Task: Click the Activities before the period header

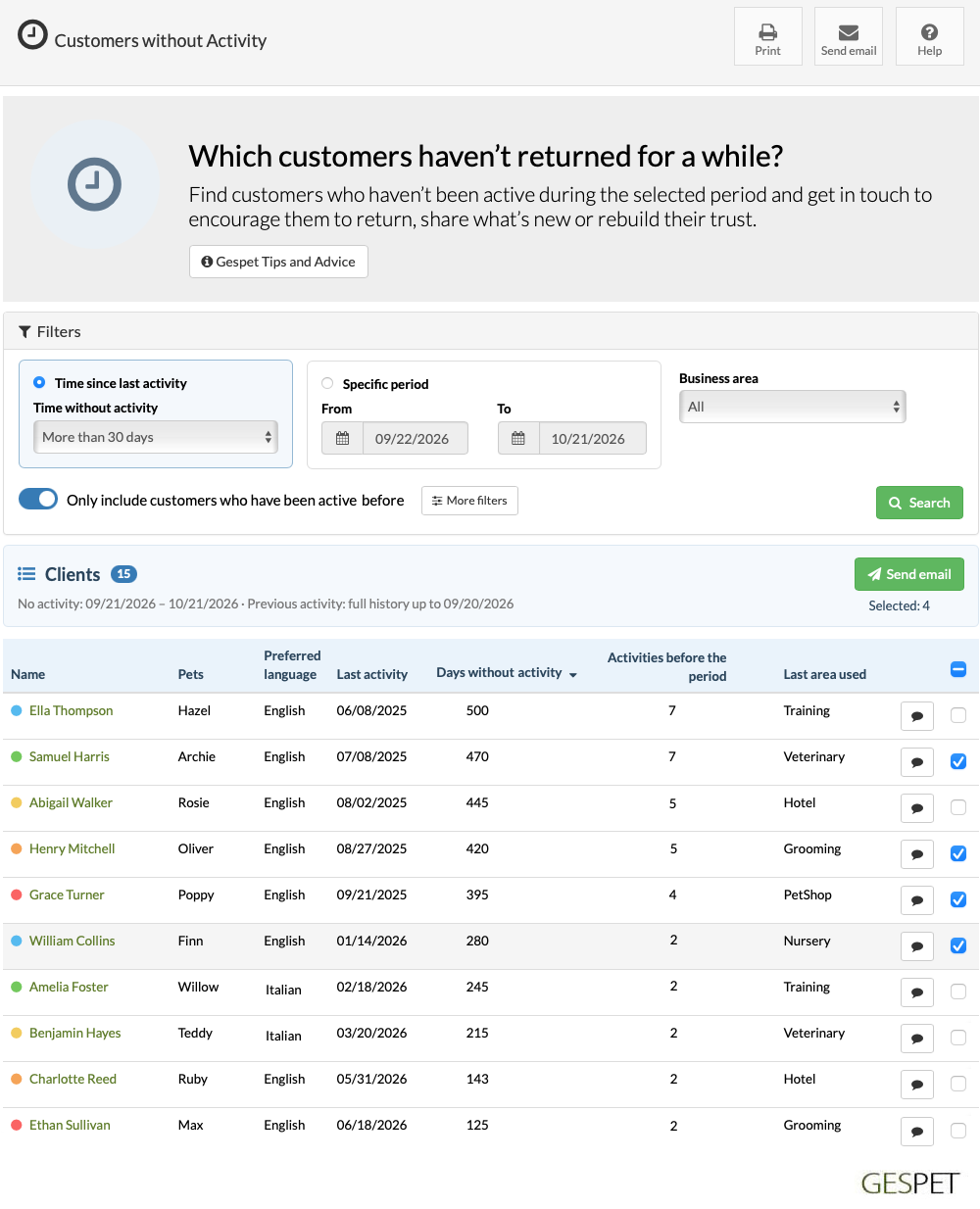Action: [666, 667]
